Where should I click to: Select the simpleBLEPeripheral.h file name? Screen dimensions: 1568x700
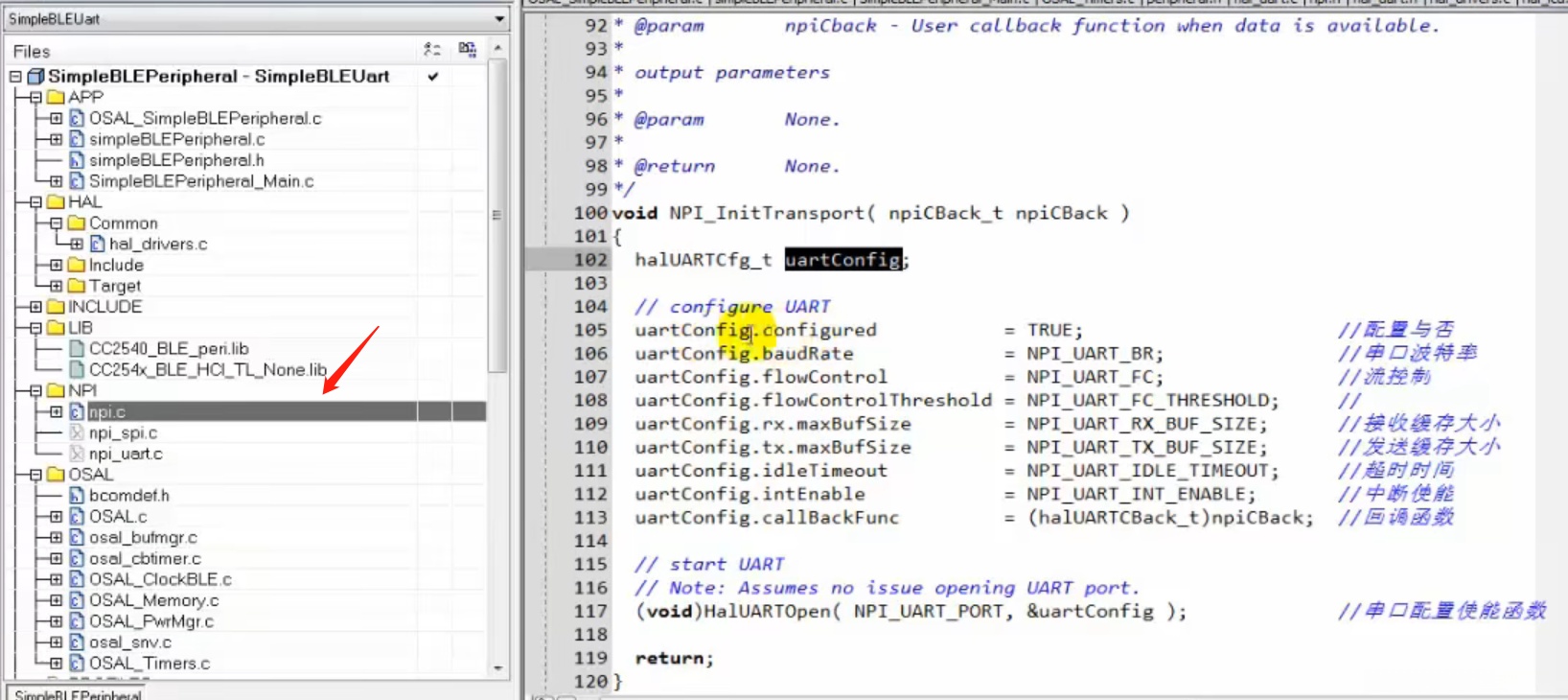click(x=176, y=160)
